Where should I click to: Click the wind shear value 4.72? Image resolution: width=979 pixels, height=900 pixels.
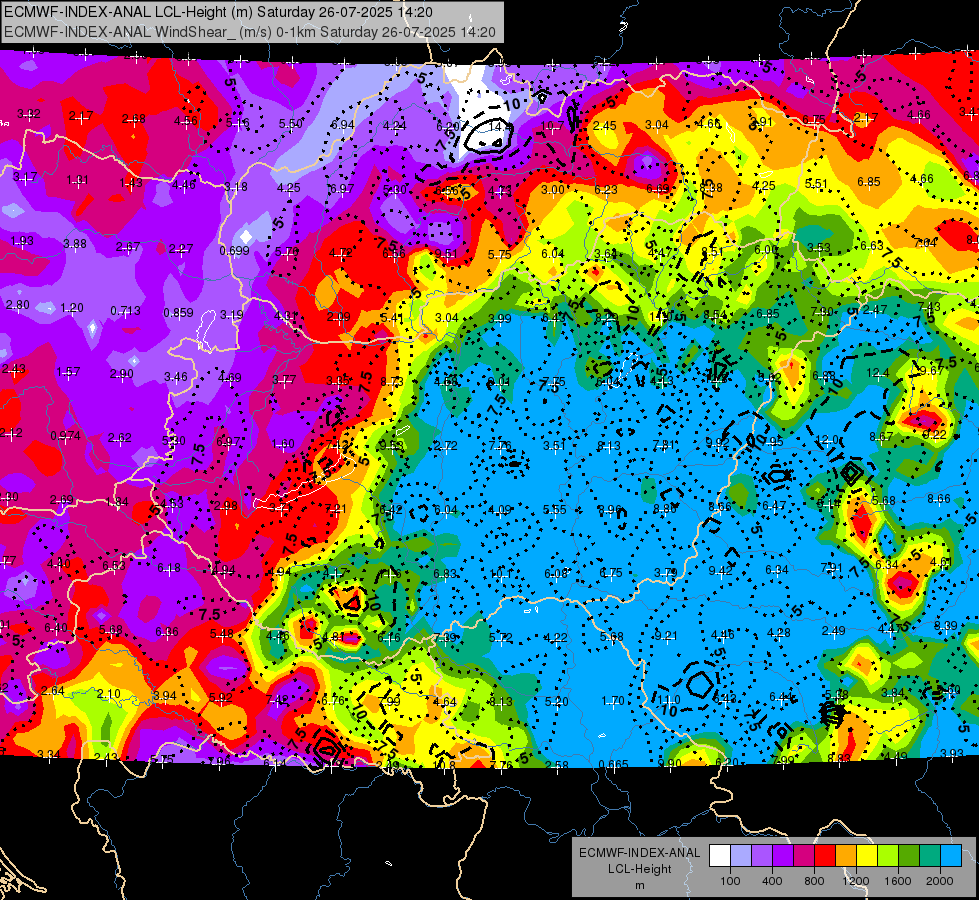tap(340, 253)
